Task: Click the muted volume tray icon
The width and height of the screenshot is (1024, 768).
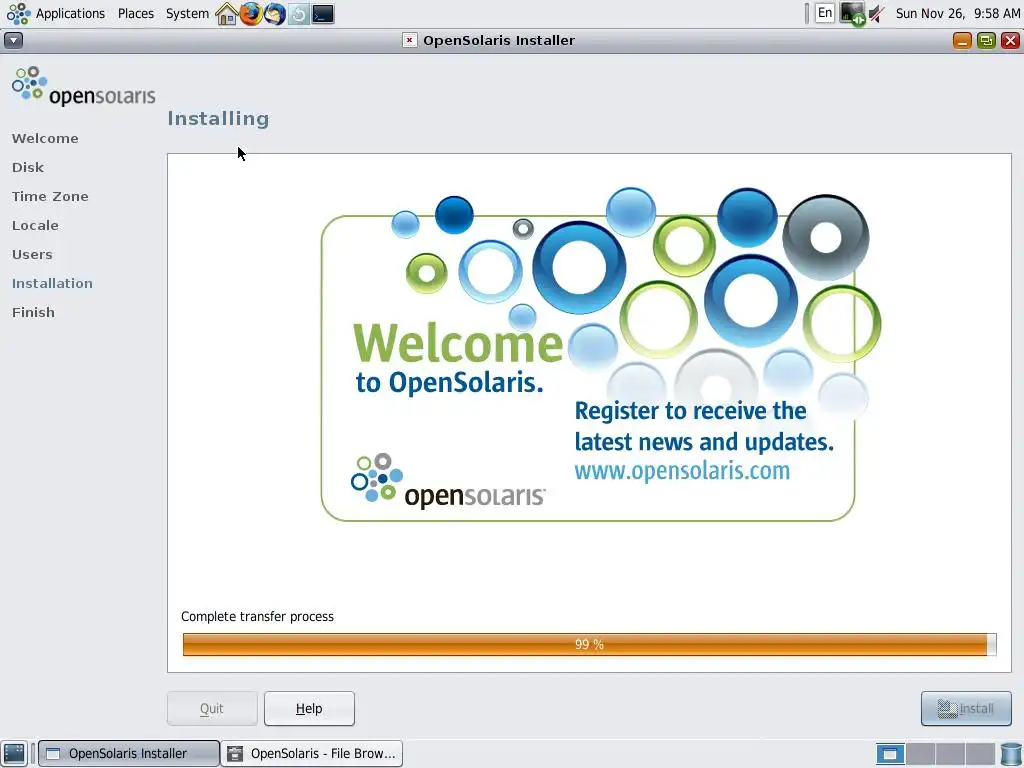Action: tap(877, 14)
